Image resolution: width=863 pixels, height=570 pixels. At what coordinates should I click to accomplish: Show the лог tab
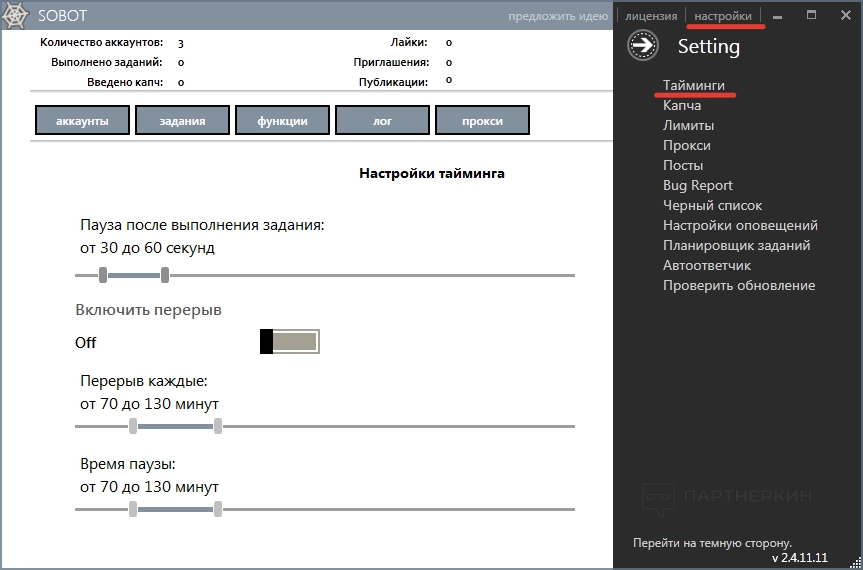(382, 121)
